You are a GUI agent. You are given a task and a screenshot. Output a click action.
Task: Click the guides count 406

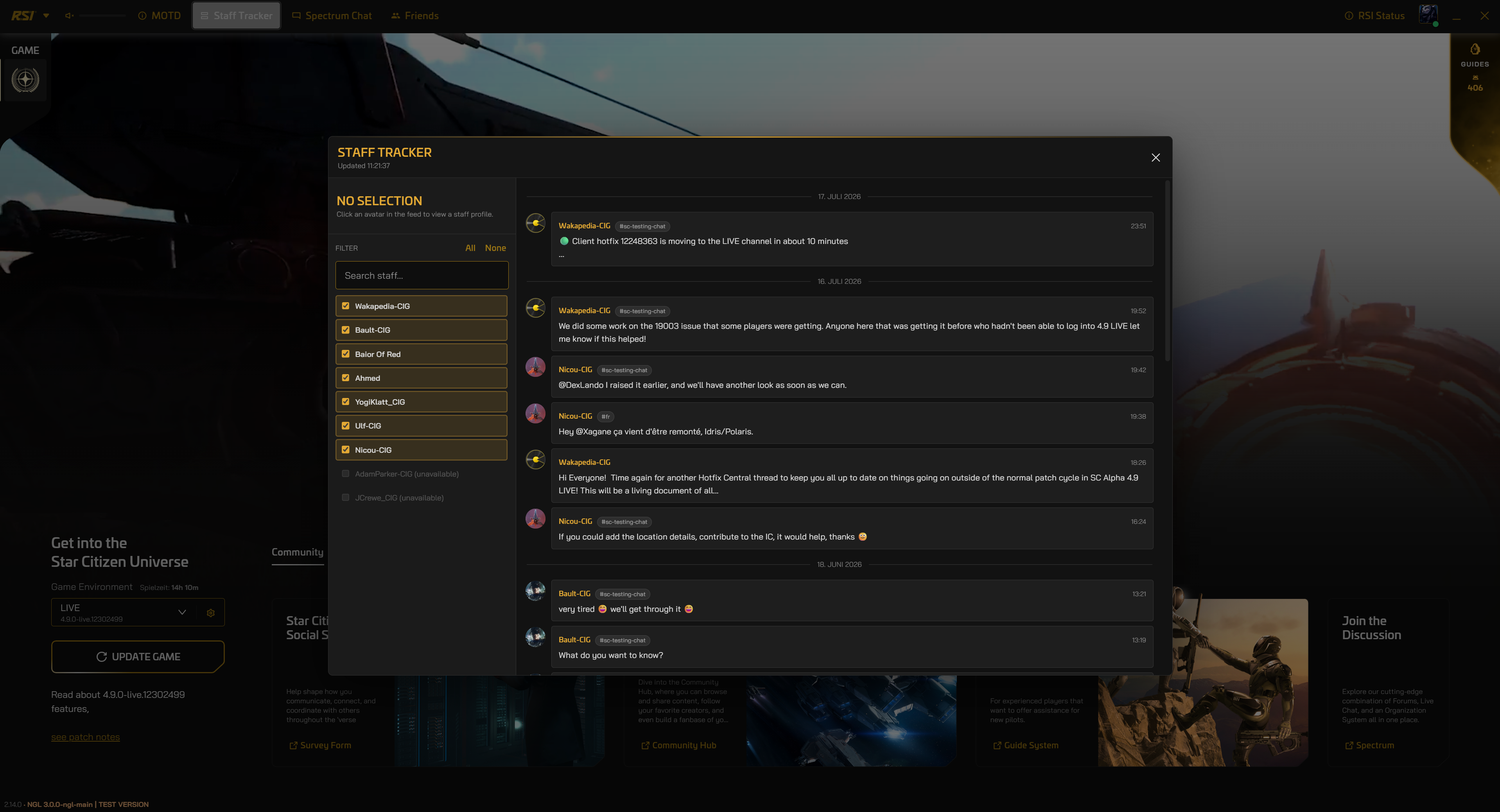pyautogui.click(x=1475, y=88)
